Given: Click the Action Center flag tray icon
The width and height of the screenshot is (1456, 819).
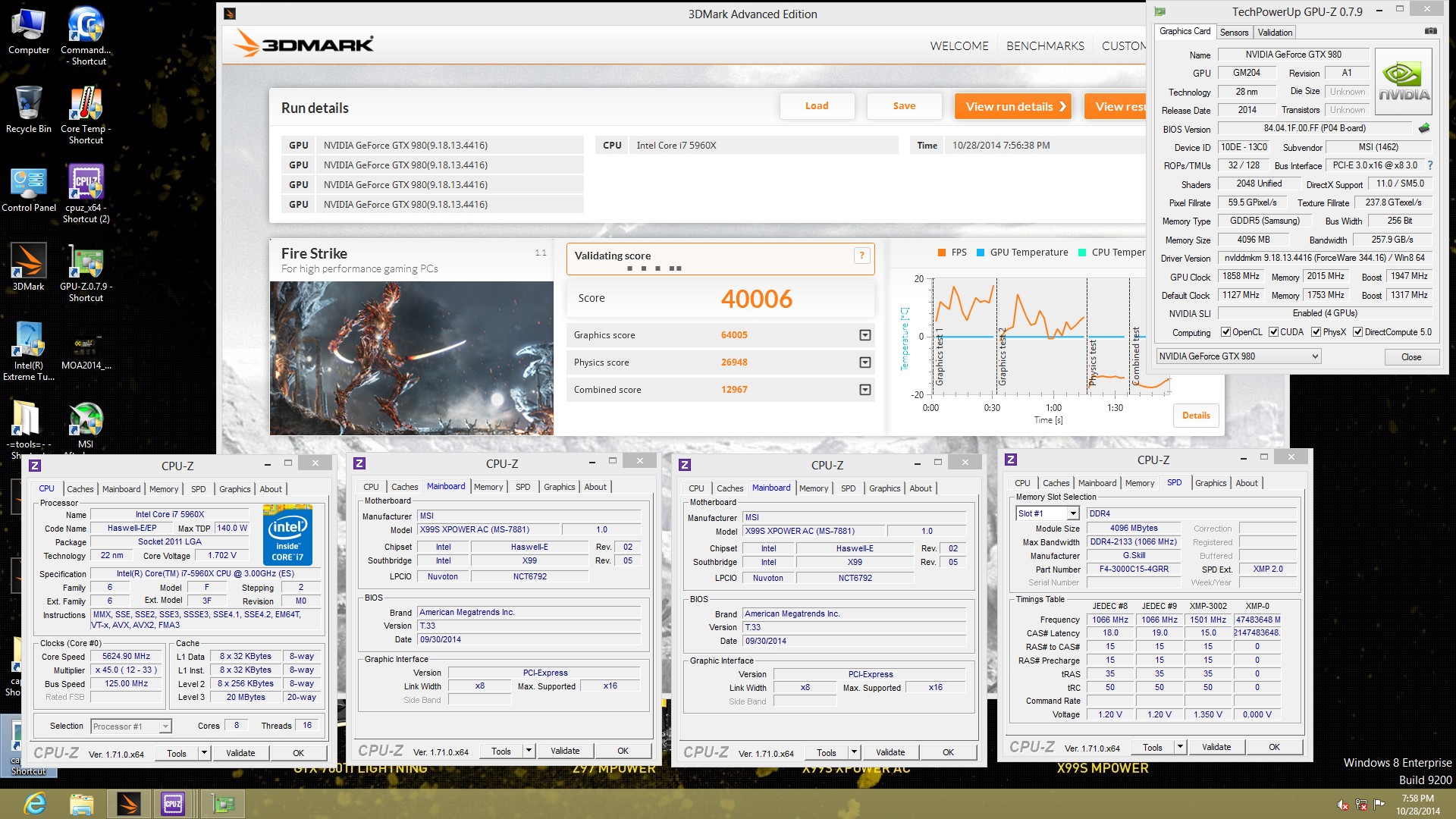Looking at the screenshot, I should 1379,804.
